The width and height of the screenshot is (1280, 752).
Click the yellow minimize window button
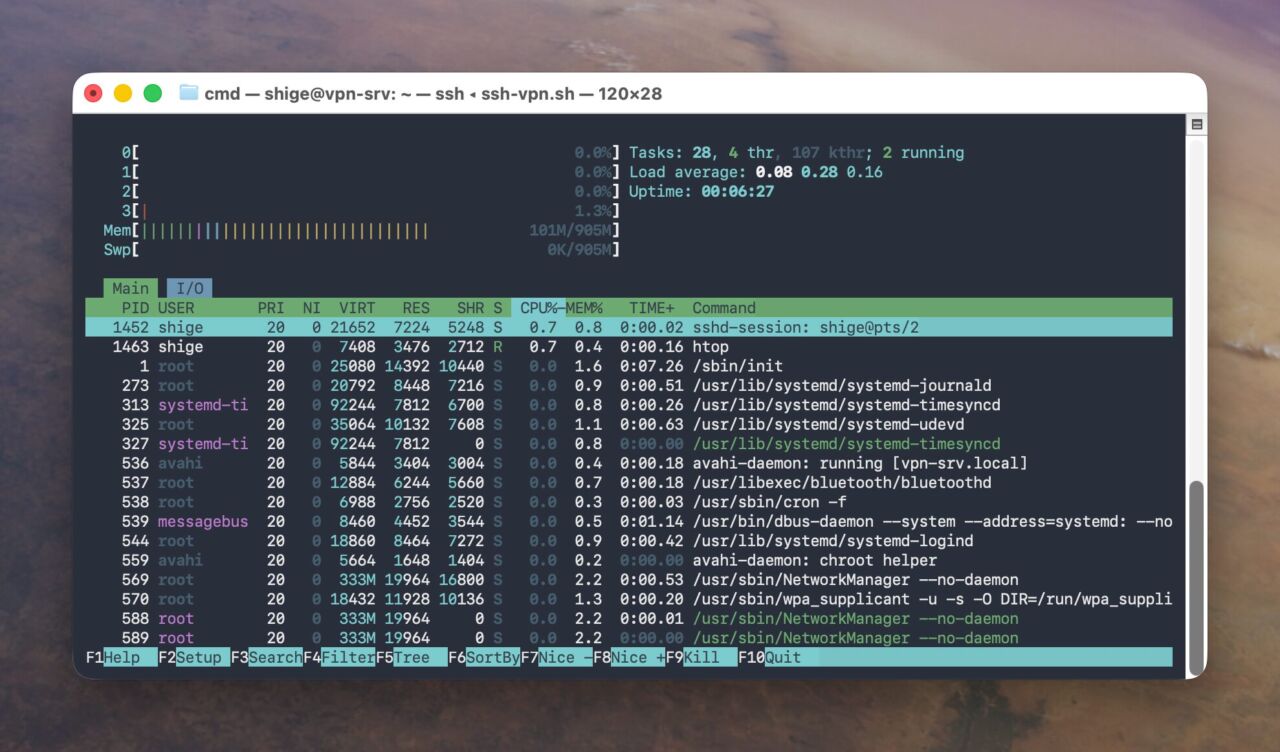coord(123,93)
